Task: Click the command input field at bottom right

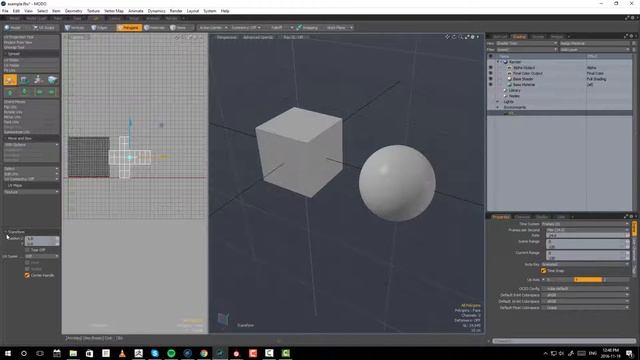Action: pyautogui.click(x=564, y=341)
